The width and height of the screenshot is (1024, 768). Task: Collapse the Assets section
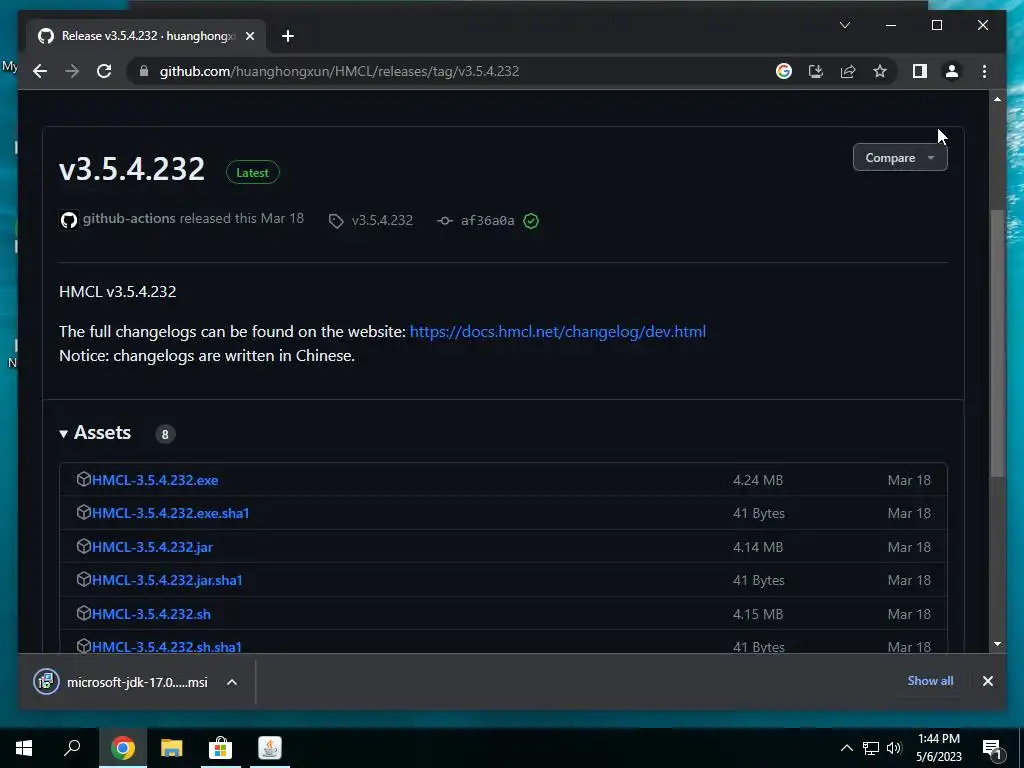(95, 432)
